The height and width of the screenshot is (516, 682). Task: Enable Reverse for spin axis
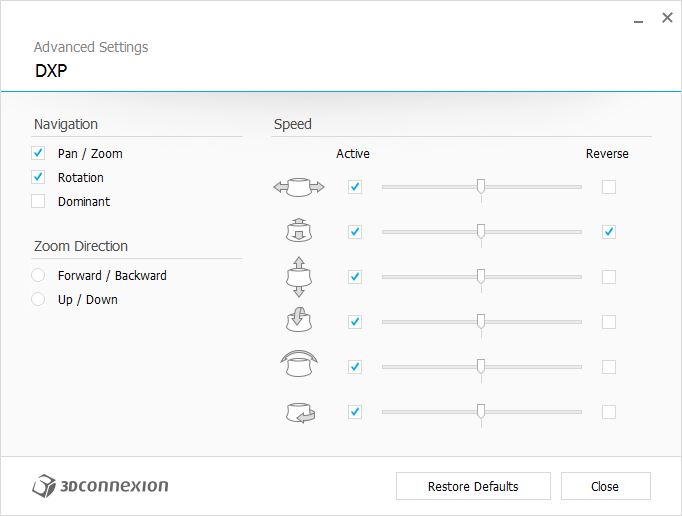(x=609, y=412)
